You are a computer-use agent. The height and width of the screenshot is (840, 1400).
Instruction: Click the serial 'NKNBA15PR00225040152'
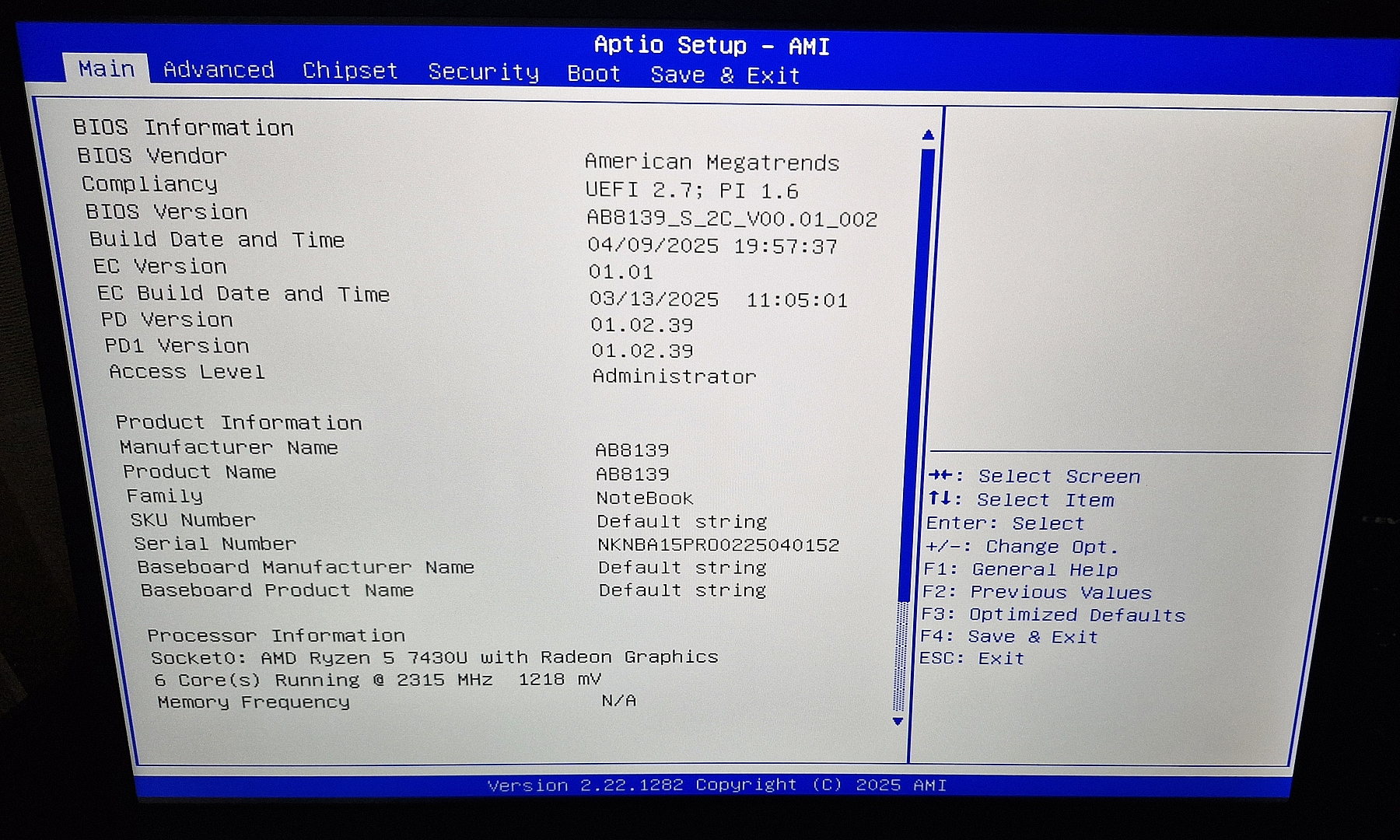719,545
